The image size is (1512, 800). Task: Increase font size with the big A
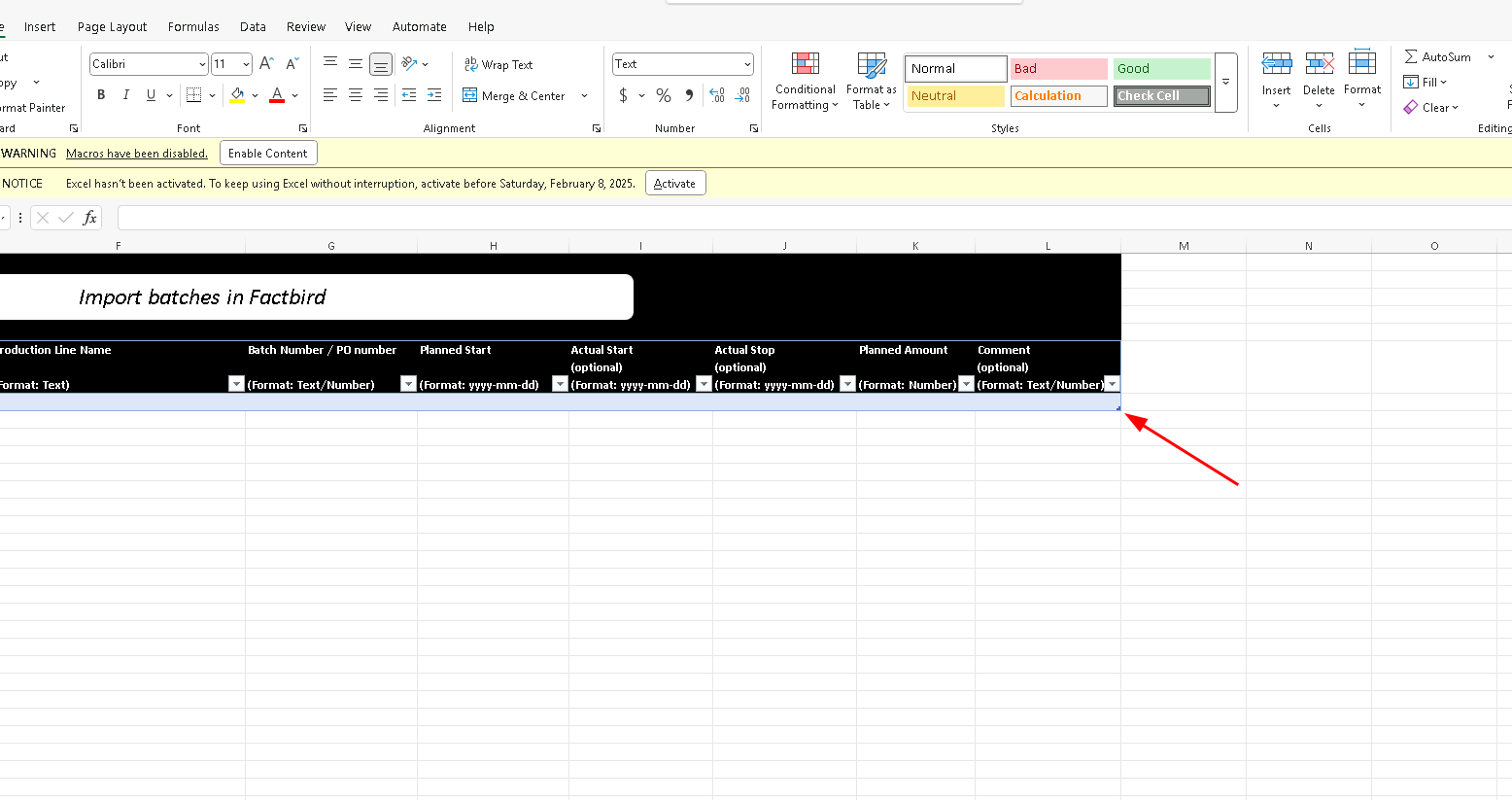[x=266, y=64]
